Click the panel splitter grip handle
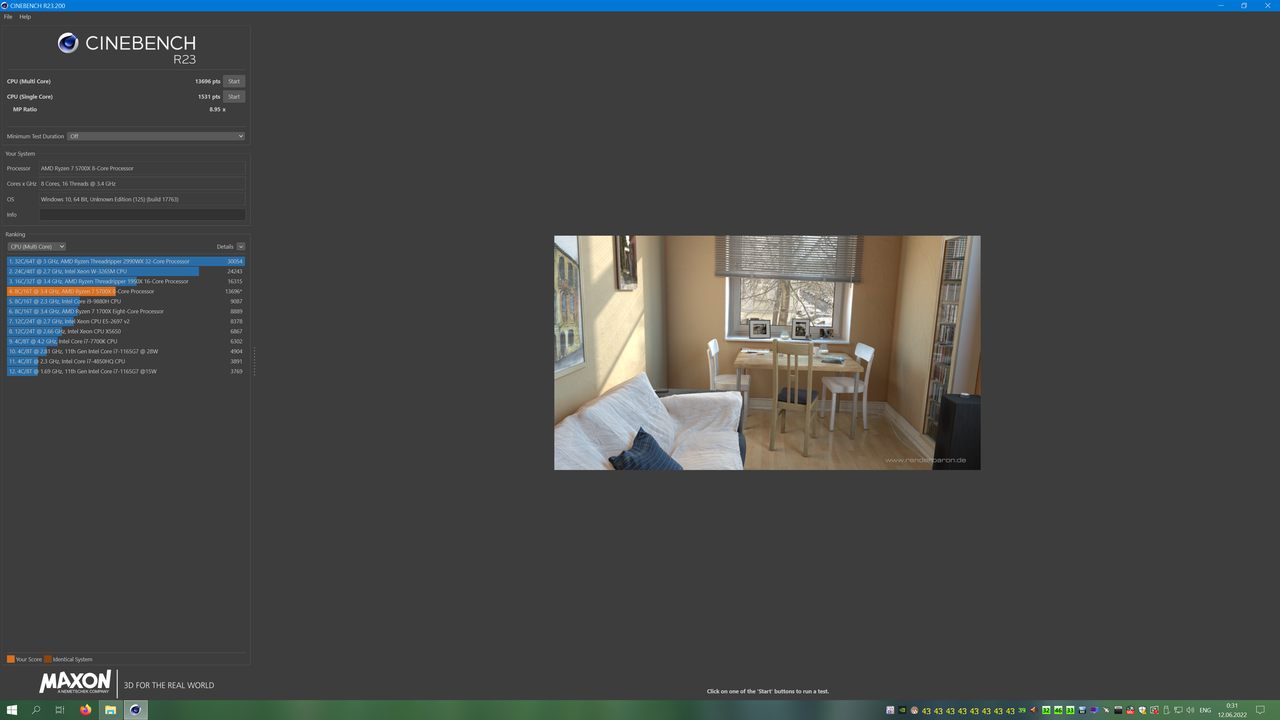The width and height of the screenshot is (1280, 720). point(254,361)
